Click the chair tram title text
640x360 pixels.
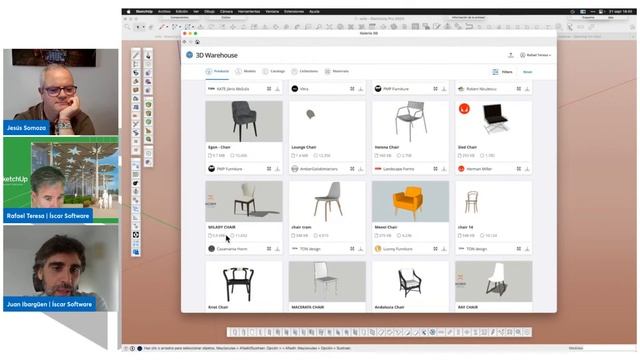[x=301, y=227]
